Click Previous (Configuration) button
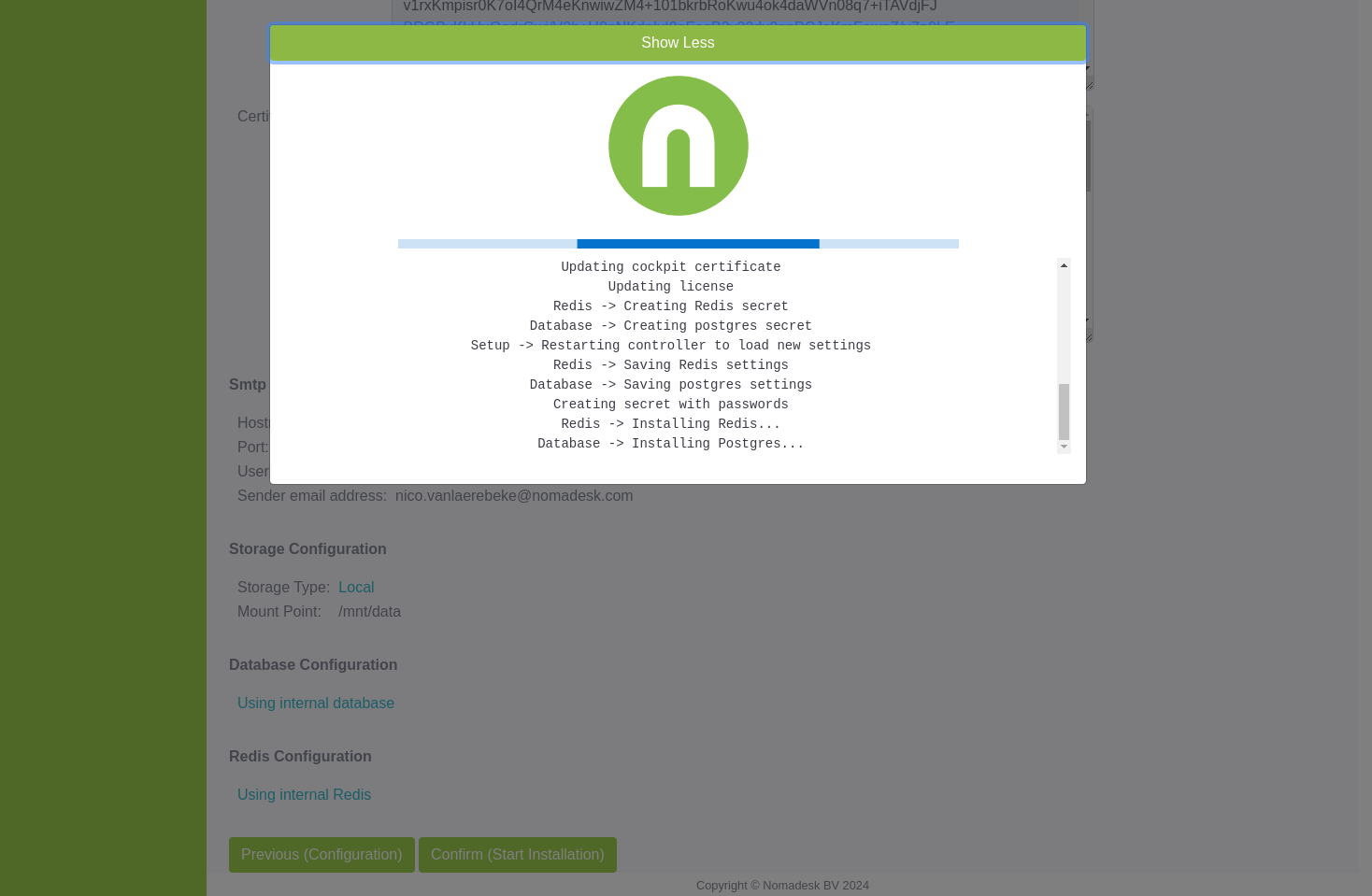This screenshot has width=1372, height=896. 322,855
